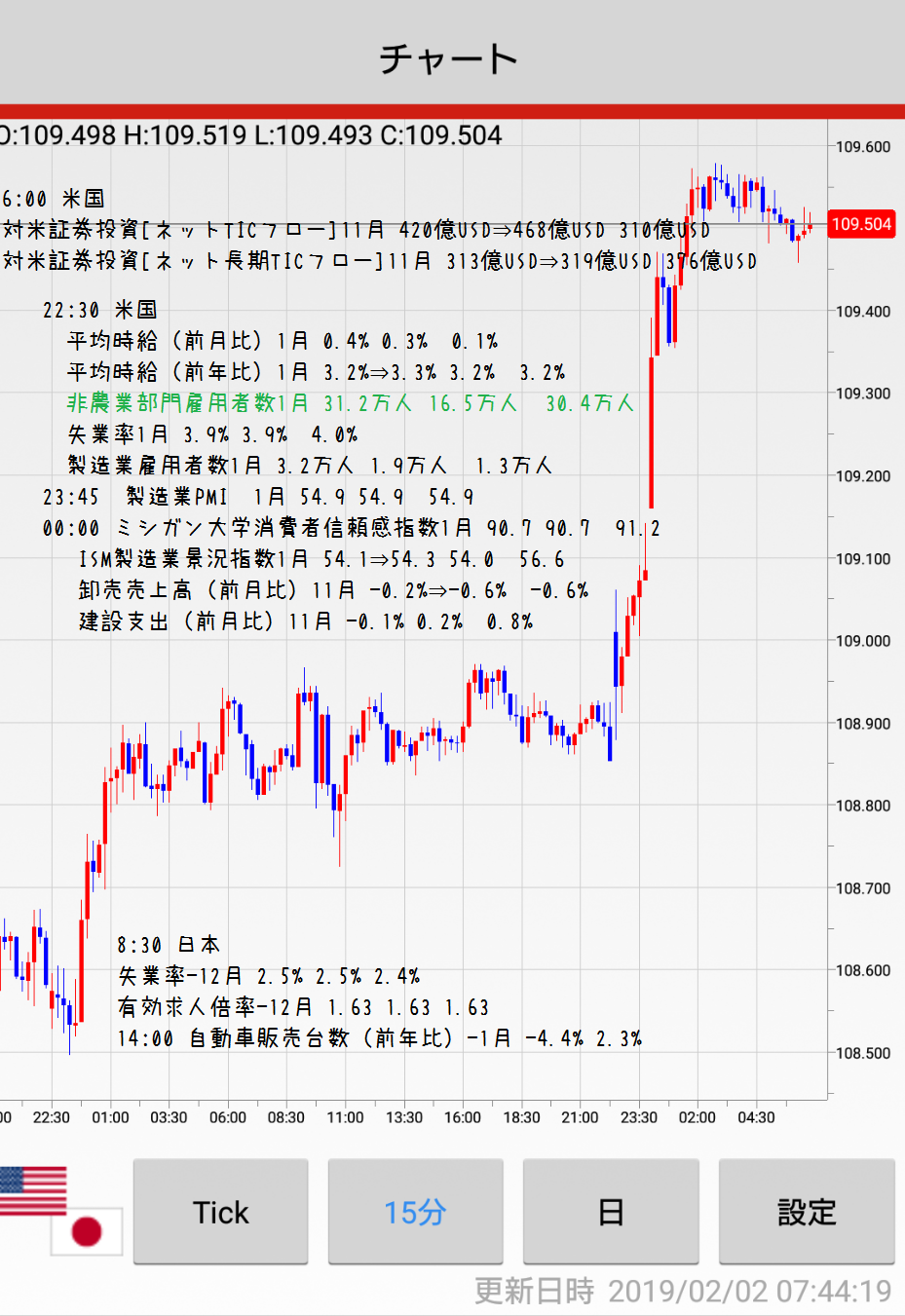
Task: Click the 109.600 price axis label
Action: coord(863,147)
